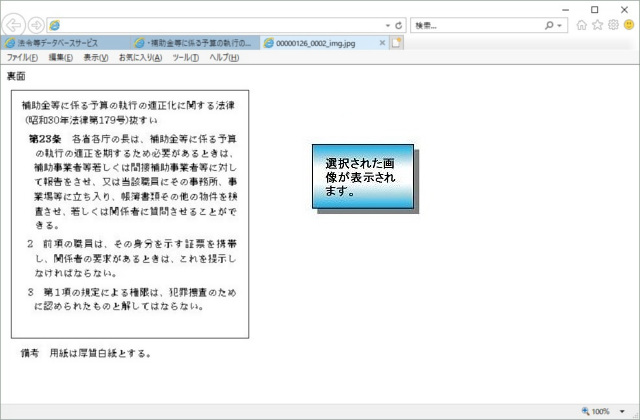
Task: Open a new tab button
Action: point(396,43)
